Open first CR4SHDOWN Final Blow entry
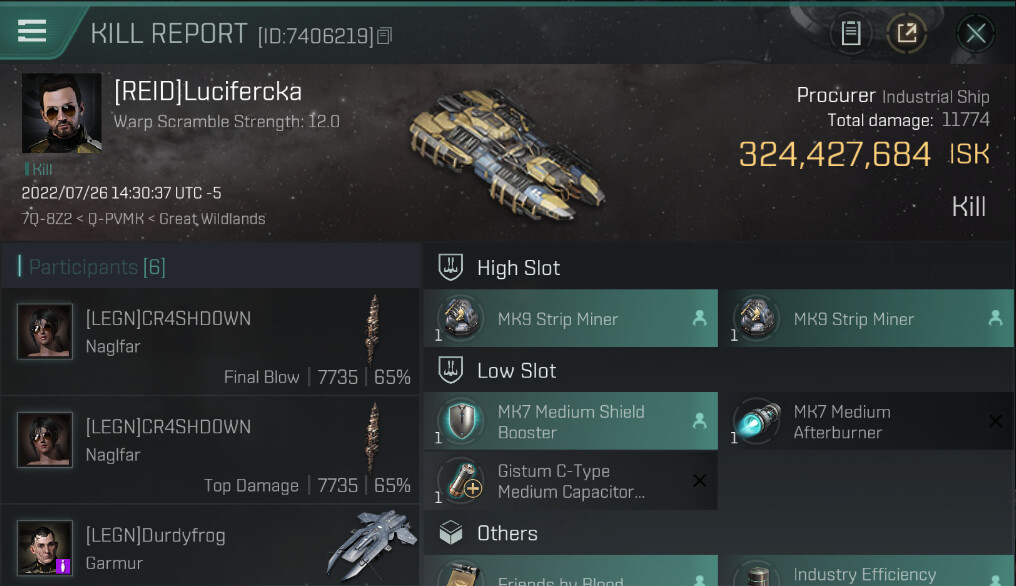 click(211, 342)
